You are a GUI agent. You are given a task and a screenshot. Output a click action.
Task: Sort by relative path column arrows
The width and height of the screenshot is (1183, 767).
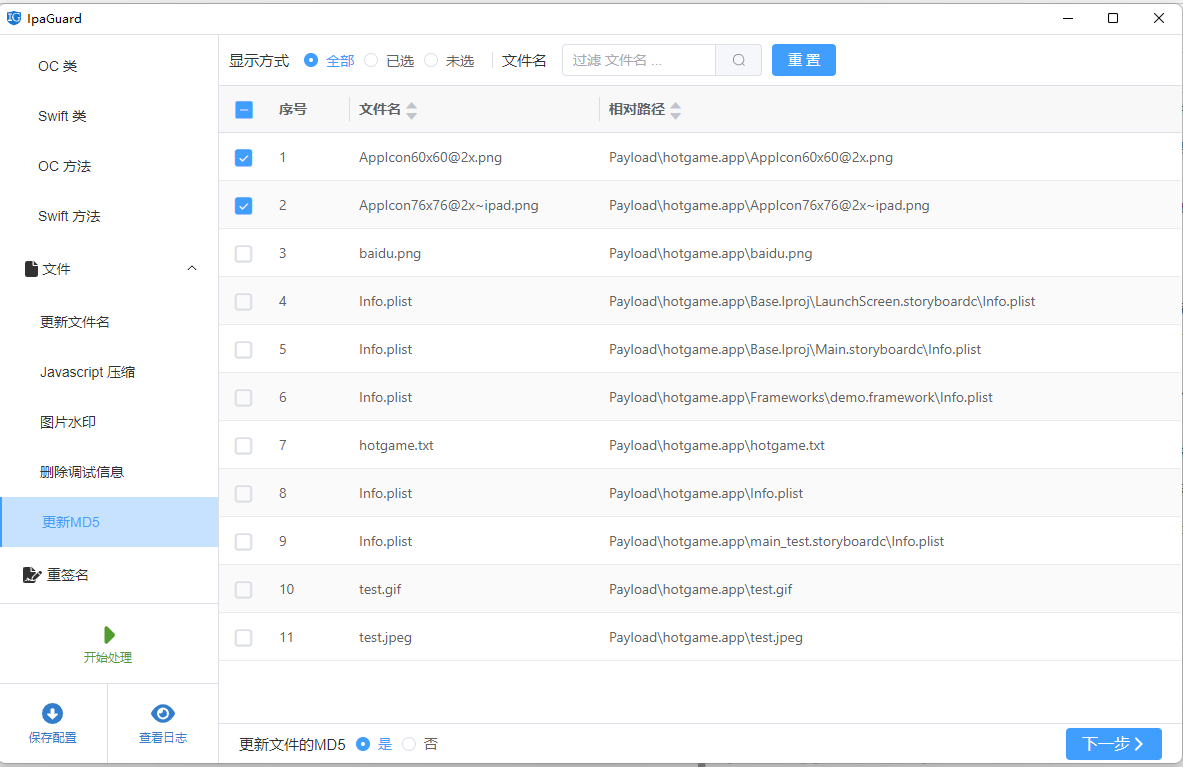point(675,111)
